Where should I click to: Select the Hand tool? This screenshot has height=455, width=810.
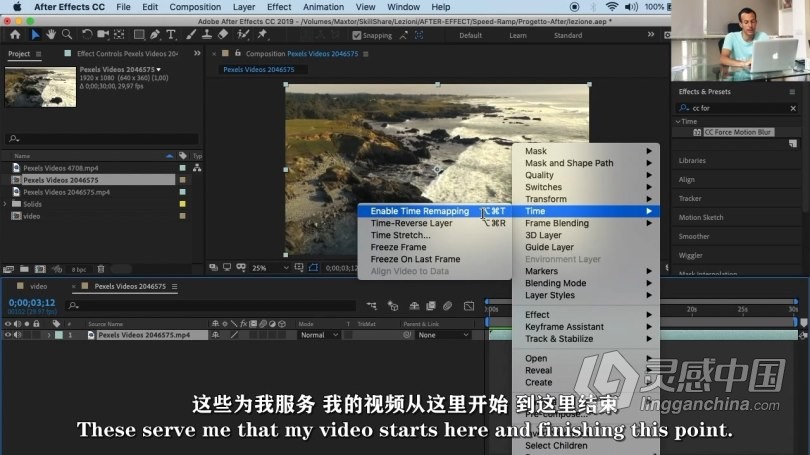click(x=51, y=35)
